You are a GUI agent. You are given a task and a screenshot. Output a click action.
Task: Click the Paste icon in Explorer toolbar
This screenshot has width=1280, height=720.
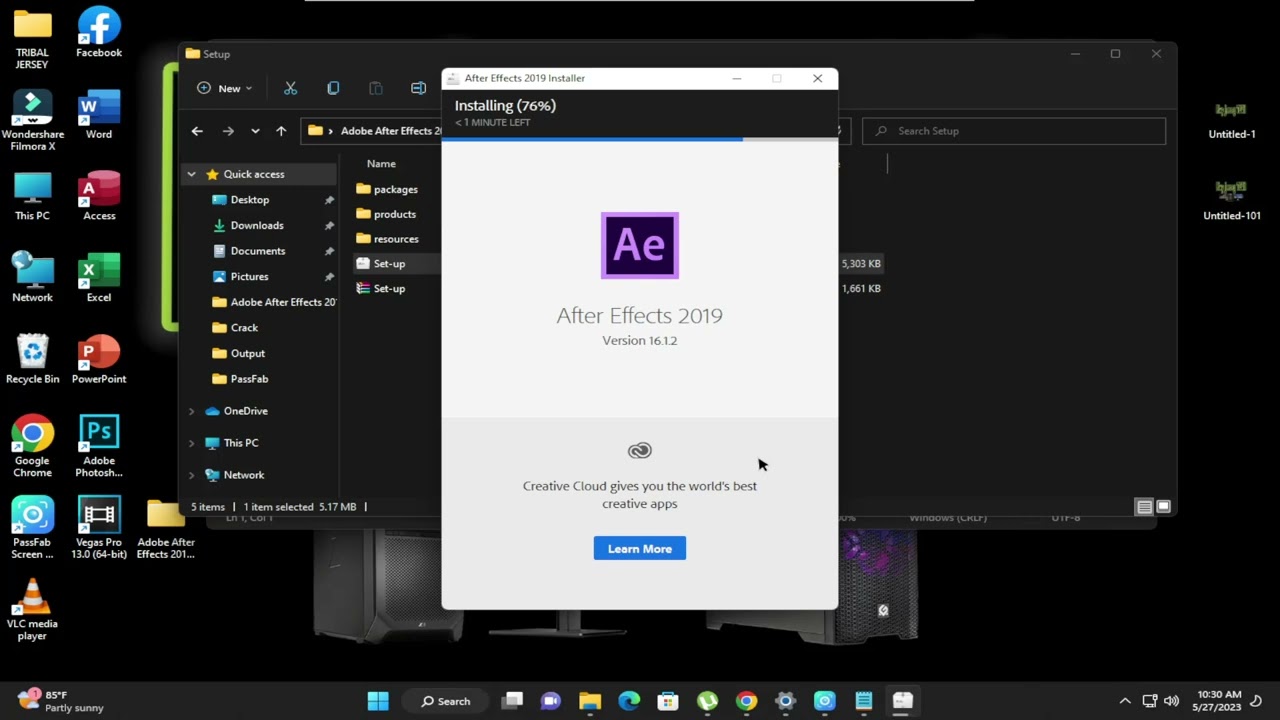[376, 88]
